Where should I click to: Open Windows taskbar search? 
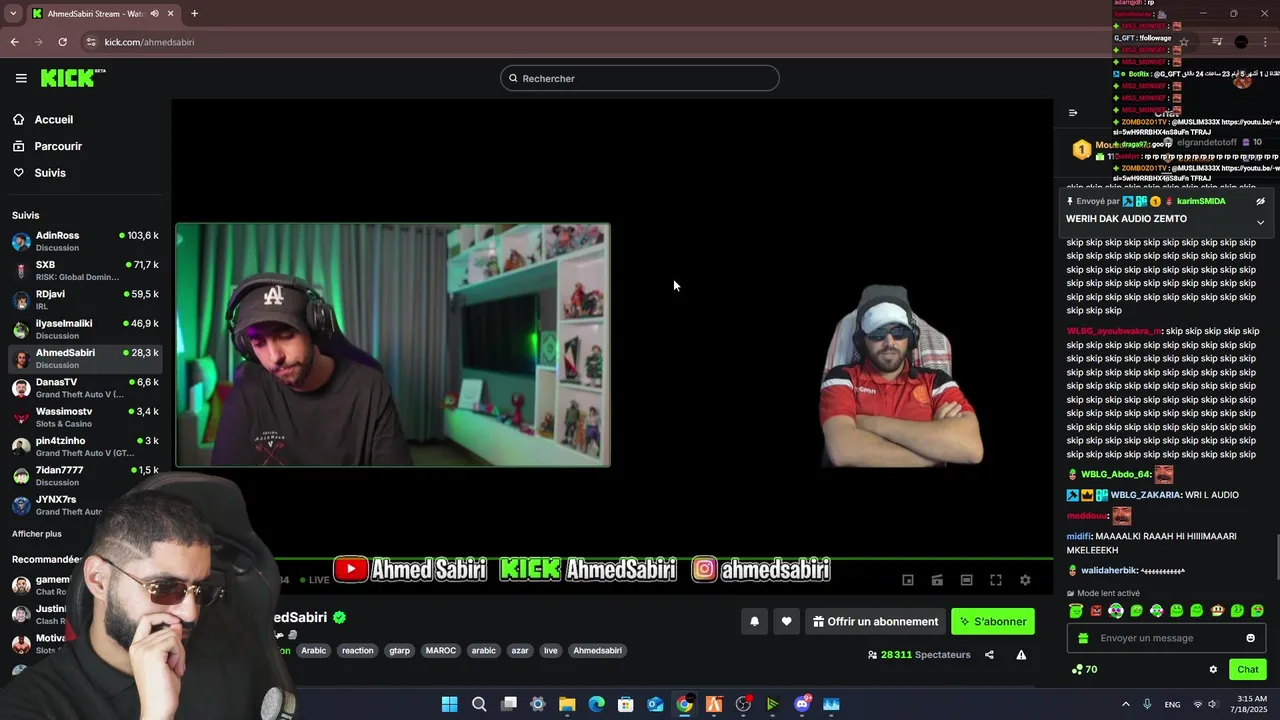pos(479,704)
